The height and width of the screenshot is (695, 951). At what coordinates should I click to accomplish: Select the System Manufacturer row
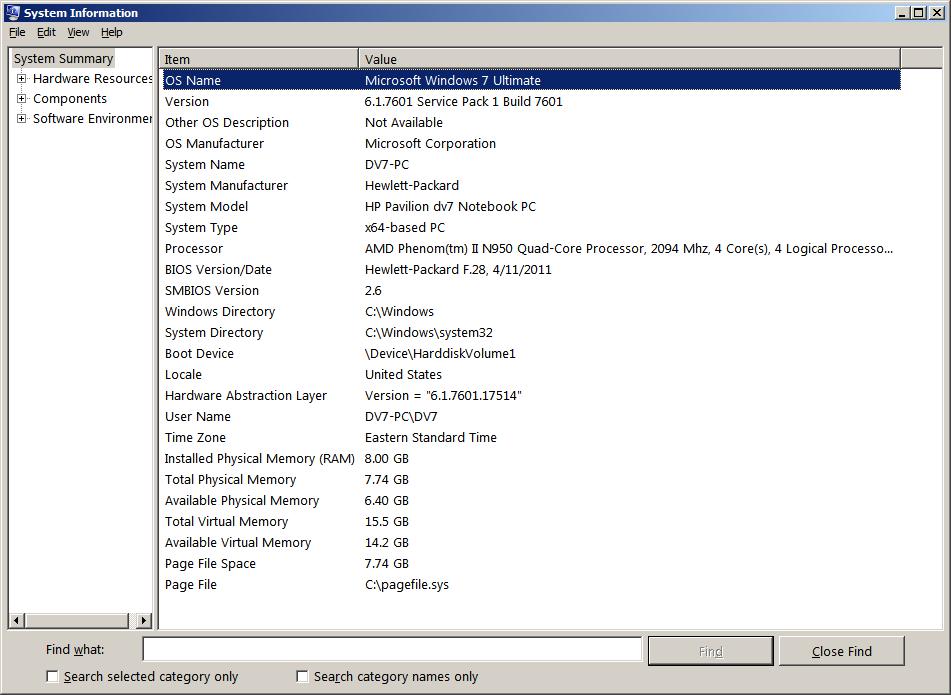pos(532,186)
